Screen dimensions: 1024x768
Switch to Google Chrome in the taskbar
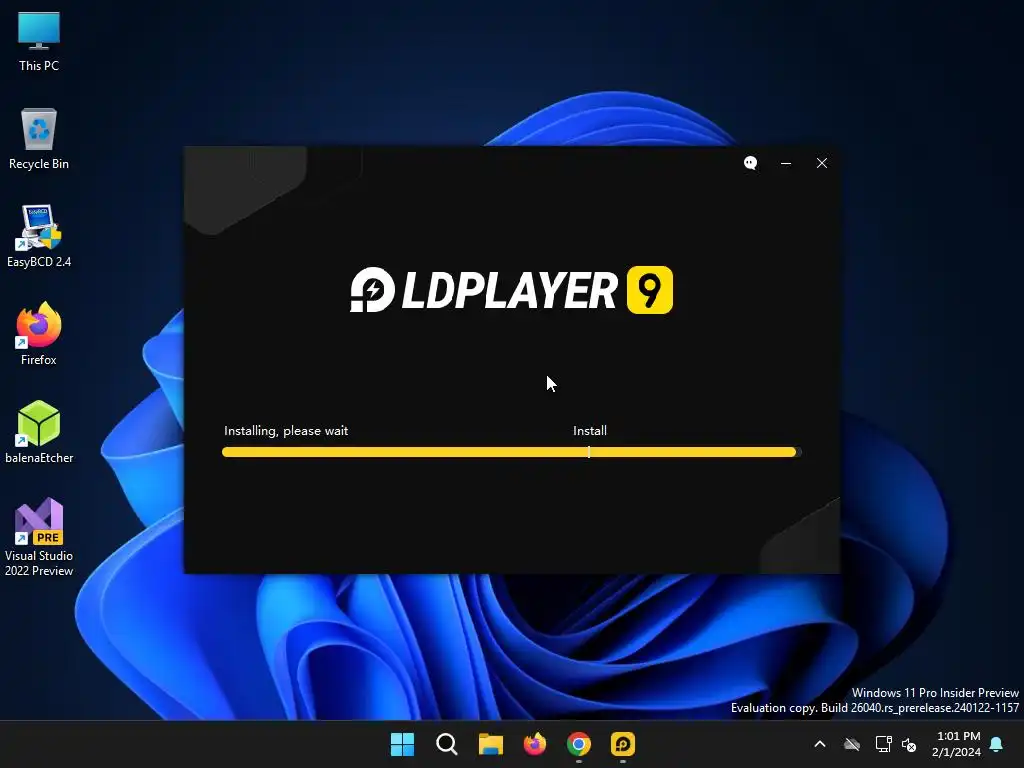point(579,744)
